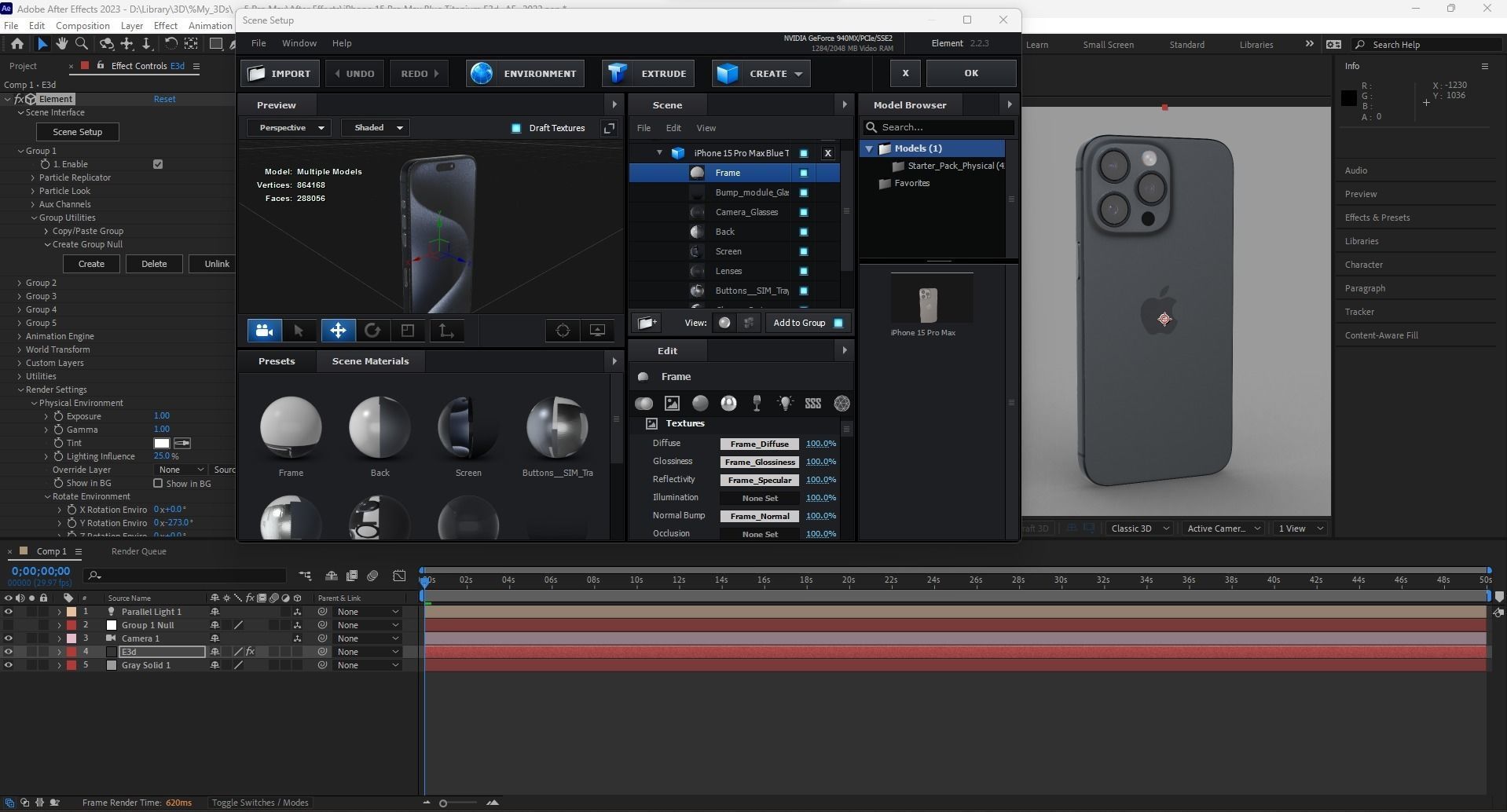Open the 1 View layout dropdown
The height and width of the screenshot is (812, 1507).
(1300, 529)
